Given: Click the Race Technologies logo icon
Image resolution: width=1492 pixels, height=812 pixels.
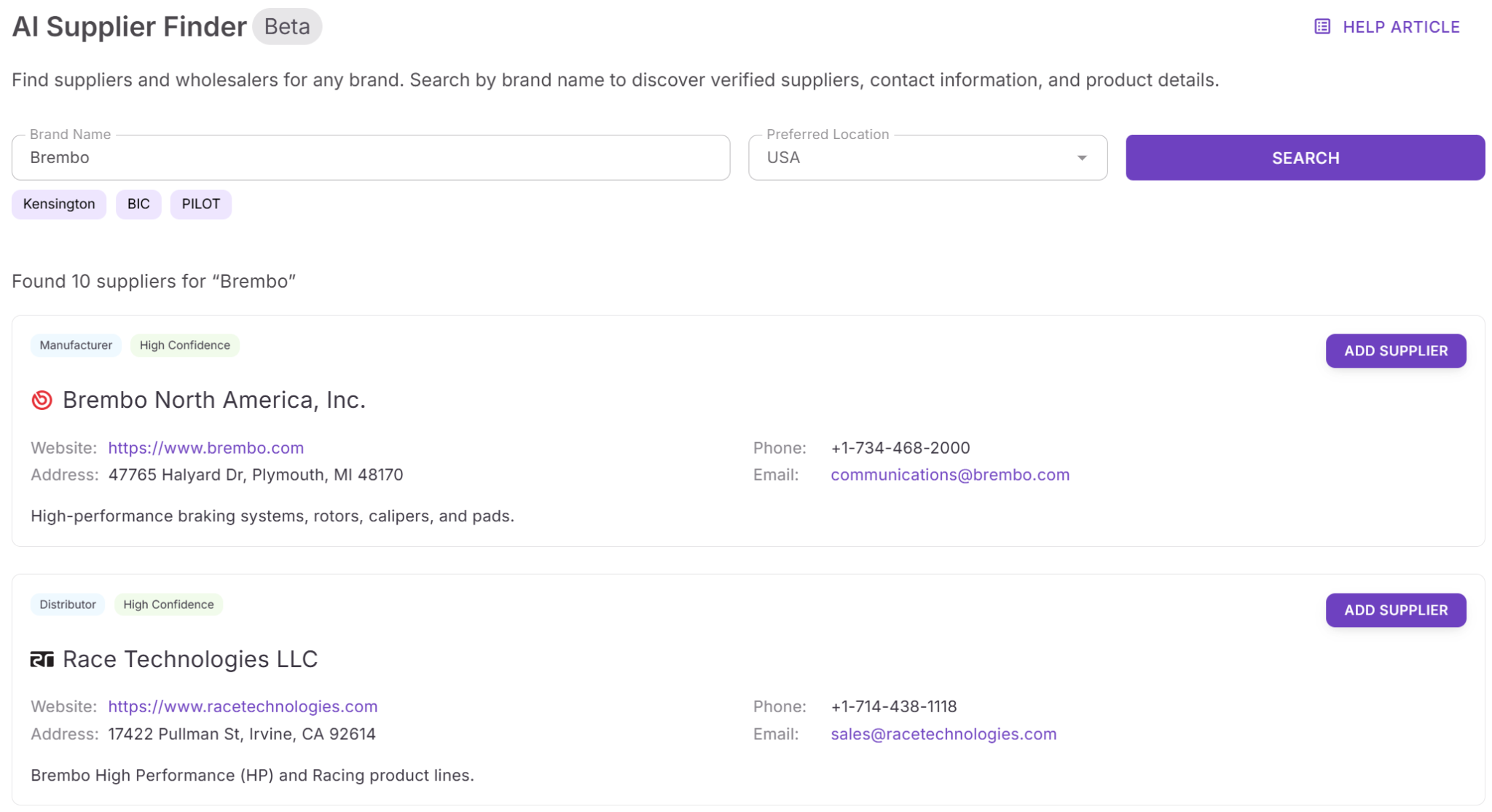Looking at the screenshot, I should (x=42, y=659).
